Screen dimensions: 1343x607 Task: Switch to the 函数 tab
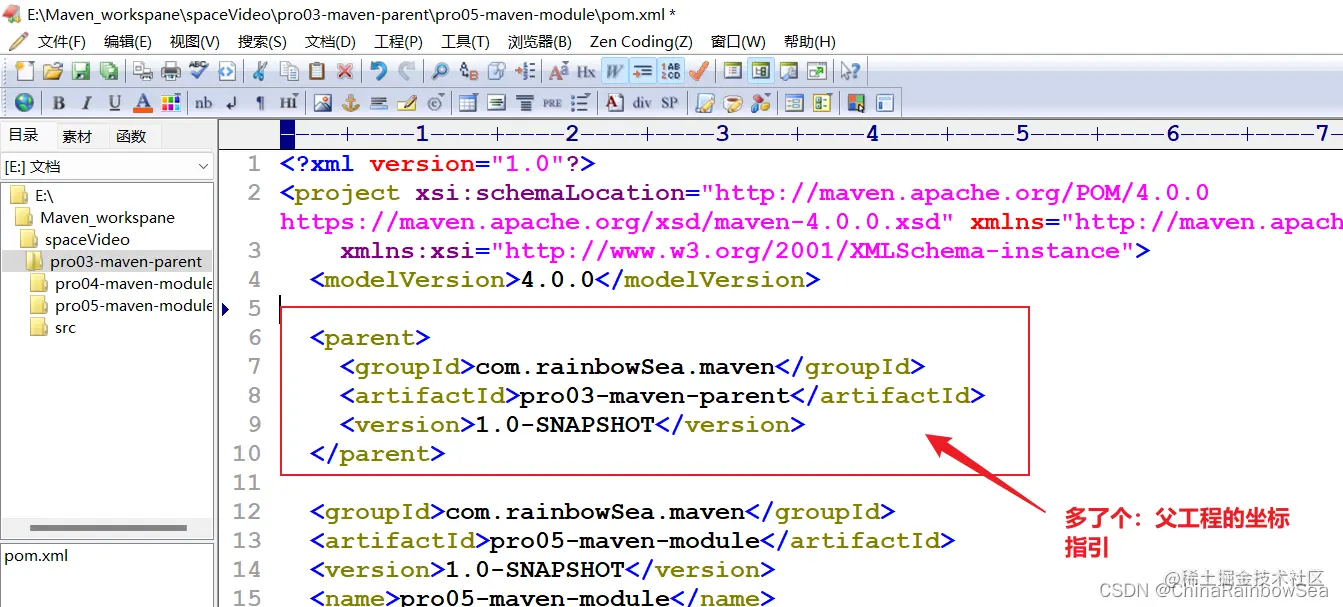click(x=131, y=136)
